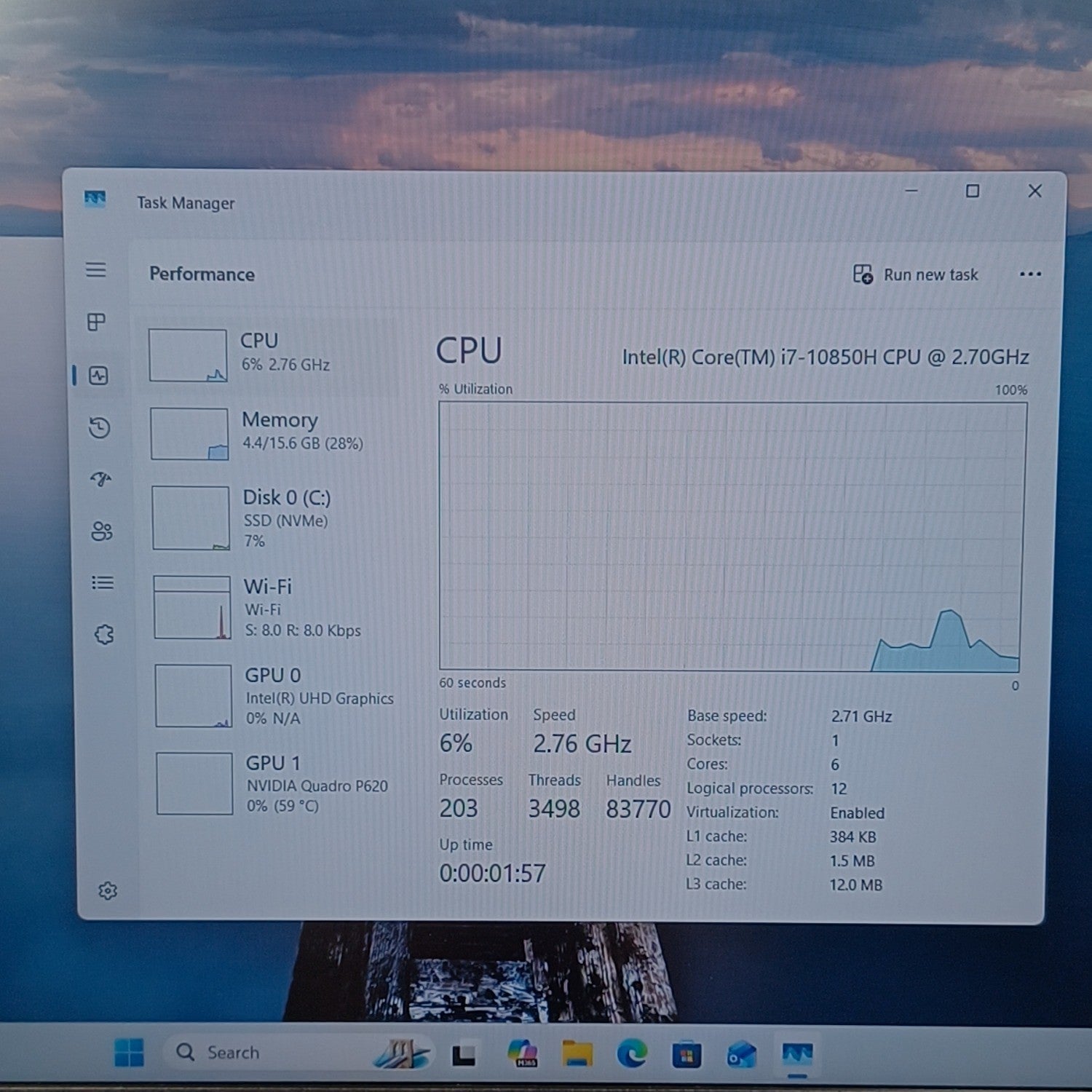Click the Run new task button

[x=916, y=274]
